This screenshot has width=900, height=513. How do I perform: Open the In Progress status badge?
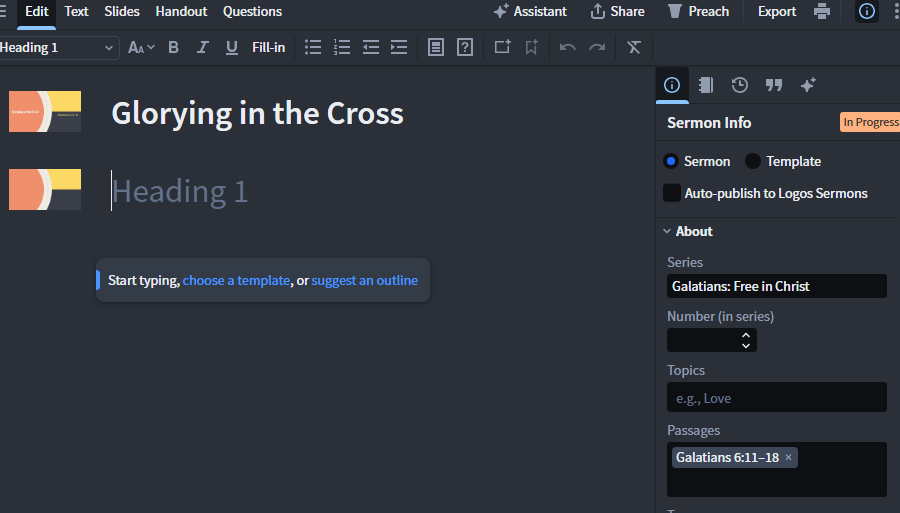[x=870, y=122]
